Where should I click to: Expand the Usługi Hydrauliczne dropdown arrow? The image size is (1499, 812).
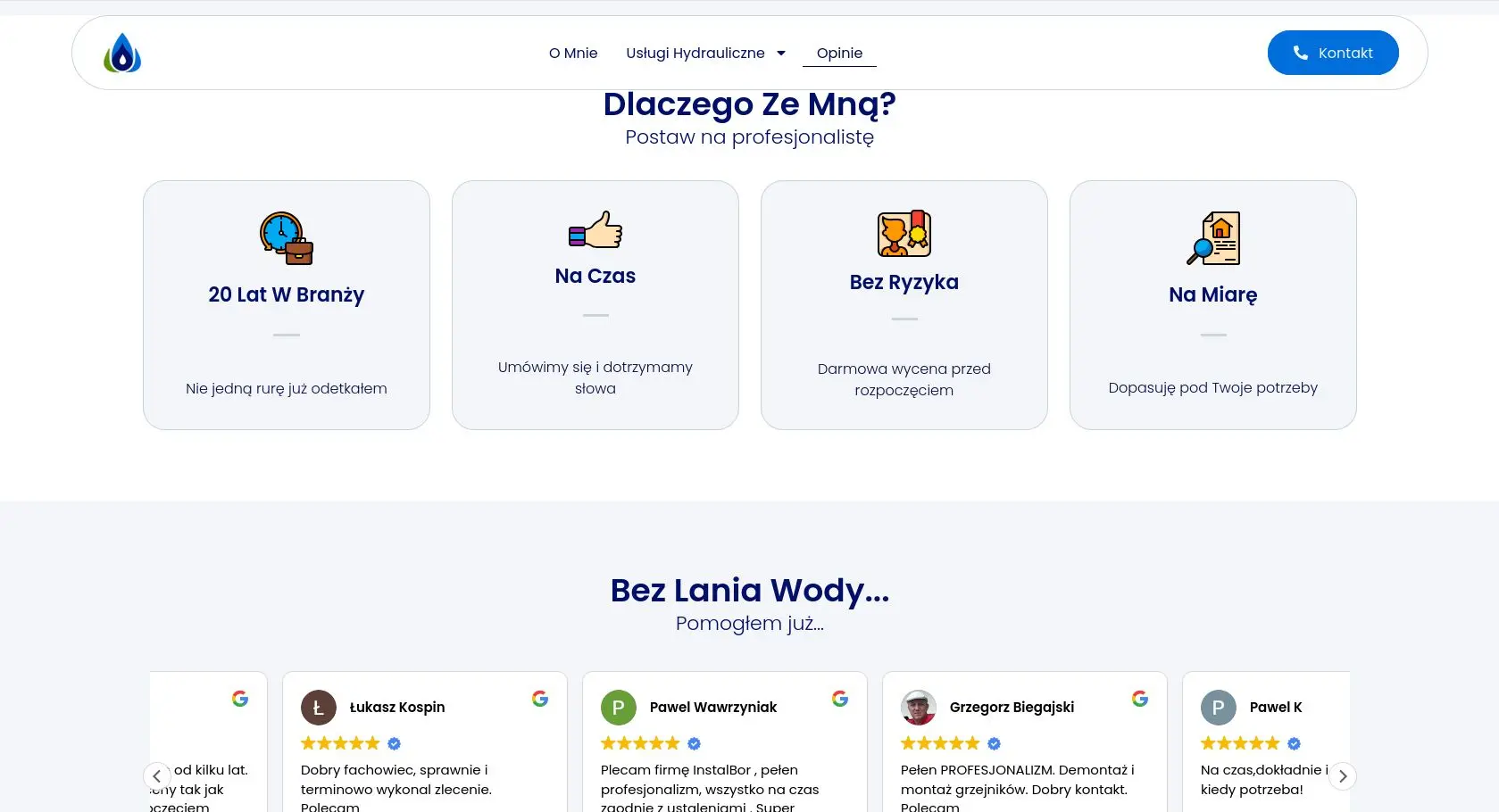(x=781, y=54)
